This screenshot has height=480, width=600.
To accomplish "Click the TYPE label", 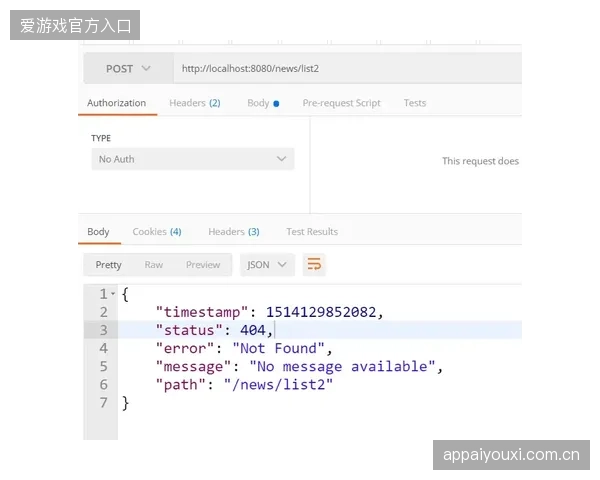I will [101, 138].
